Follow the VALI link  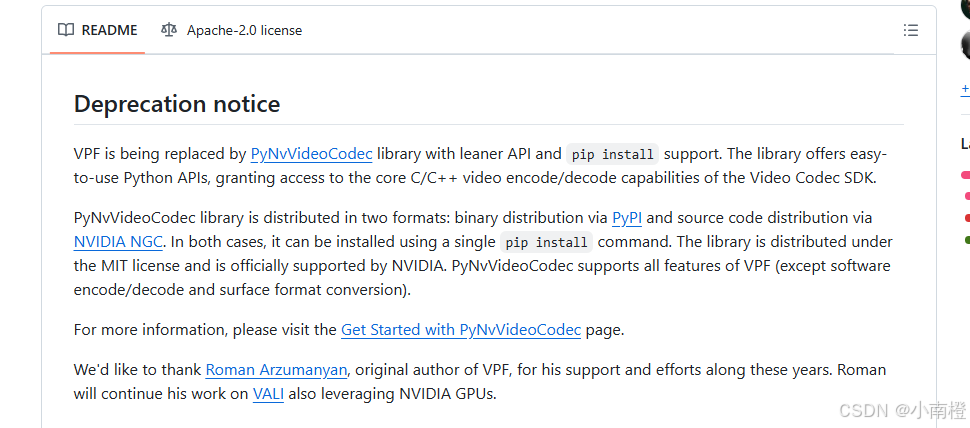click(x=268, y=393)
